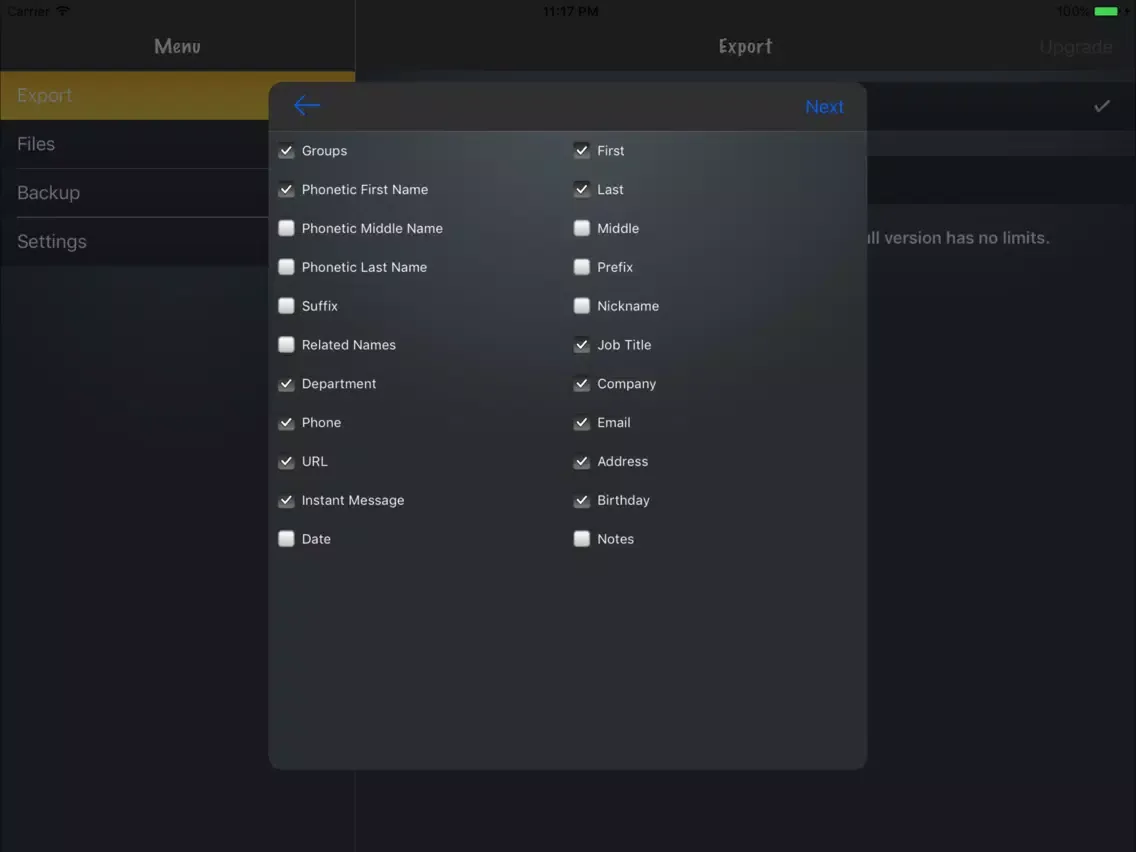Uncheck the First checkbox
This screenshot has height=852, width=1136.
click(582, 151)
